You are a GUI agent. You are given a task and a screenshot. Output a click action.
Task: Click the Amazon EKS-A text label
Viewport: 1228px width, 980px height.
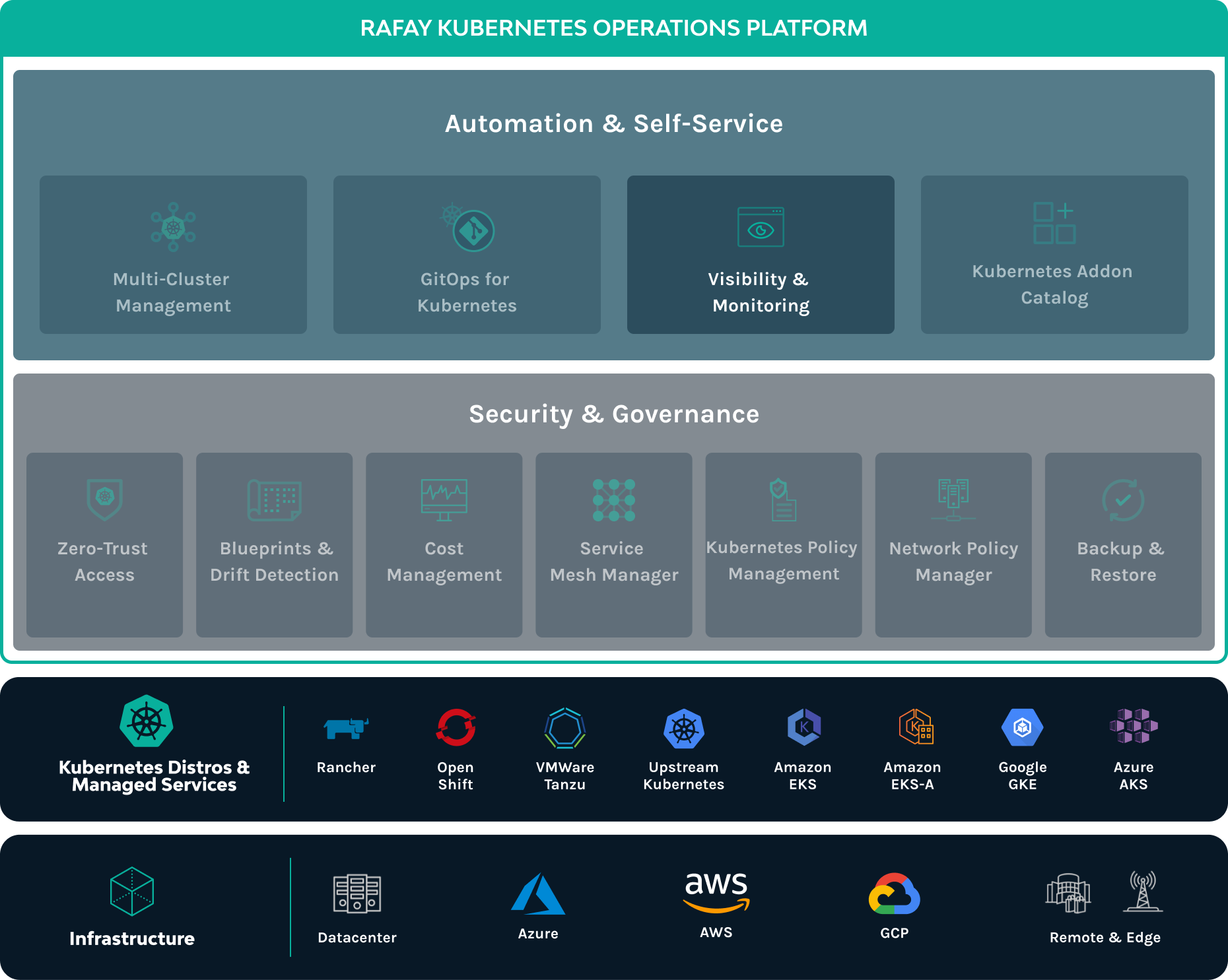pyautogui.click(x=912, y=775)
